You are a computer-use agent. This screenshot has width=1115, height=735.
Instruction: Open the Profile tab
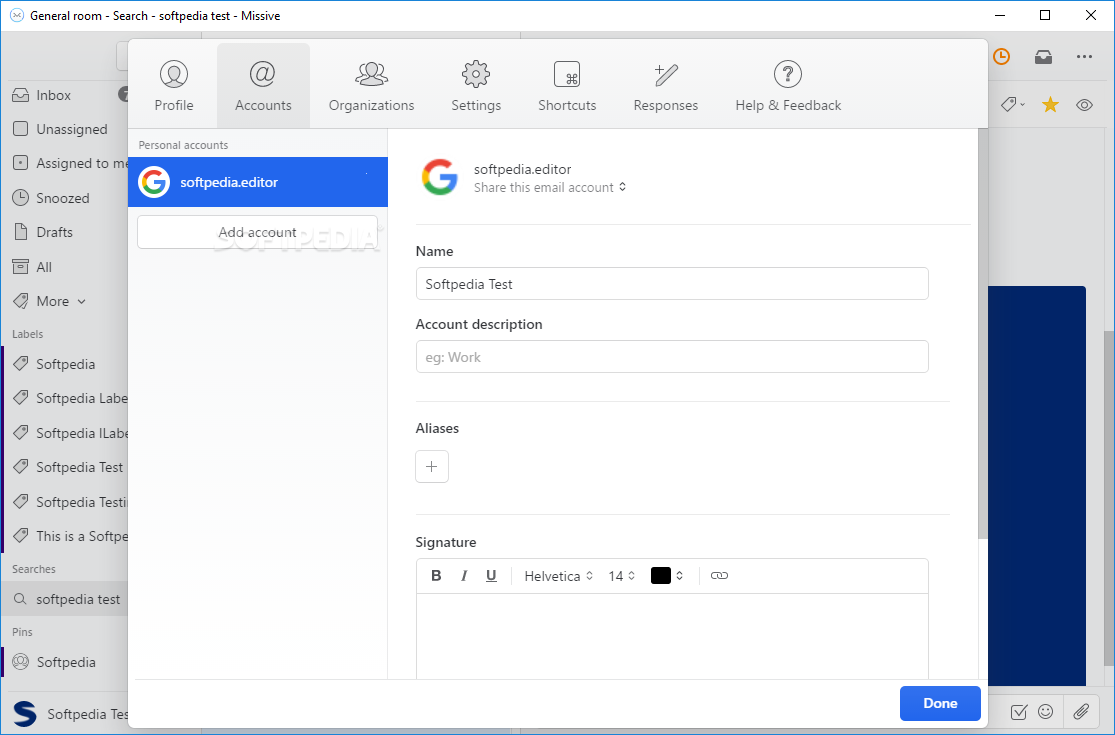pyautogui.click(x=174, y=86)
